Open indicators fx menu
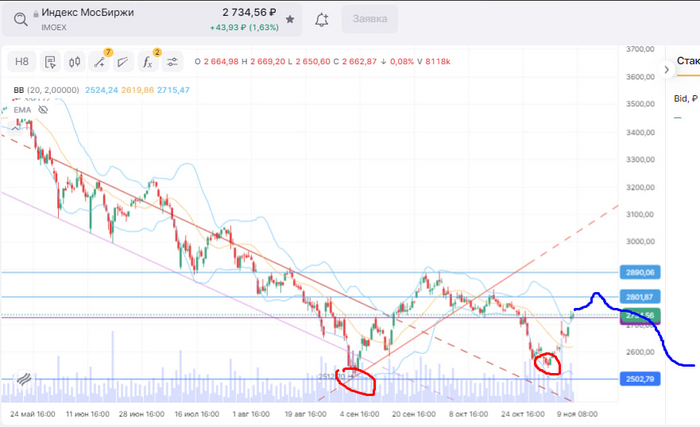Image resolution: width=700 pixels, height=427 pixels. pos(148,62)
